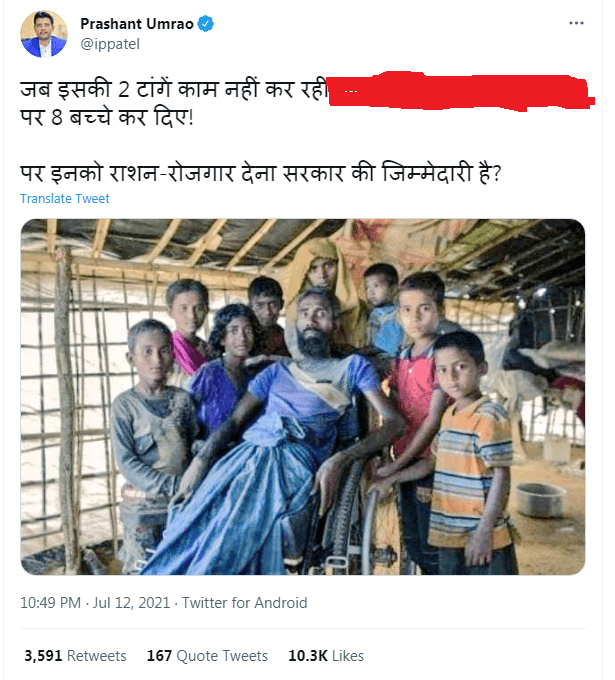This screenshot has width=615, height=680.
Task: Click the blue verified badge
Action: click(206, 24)
